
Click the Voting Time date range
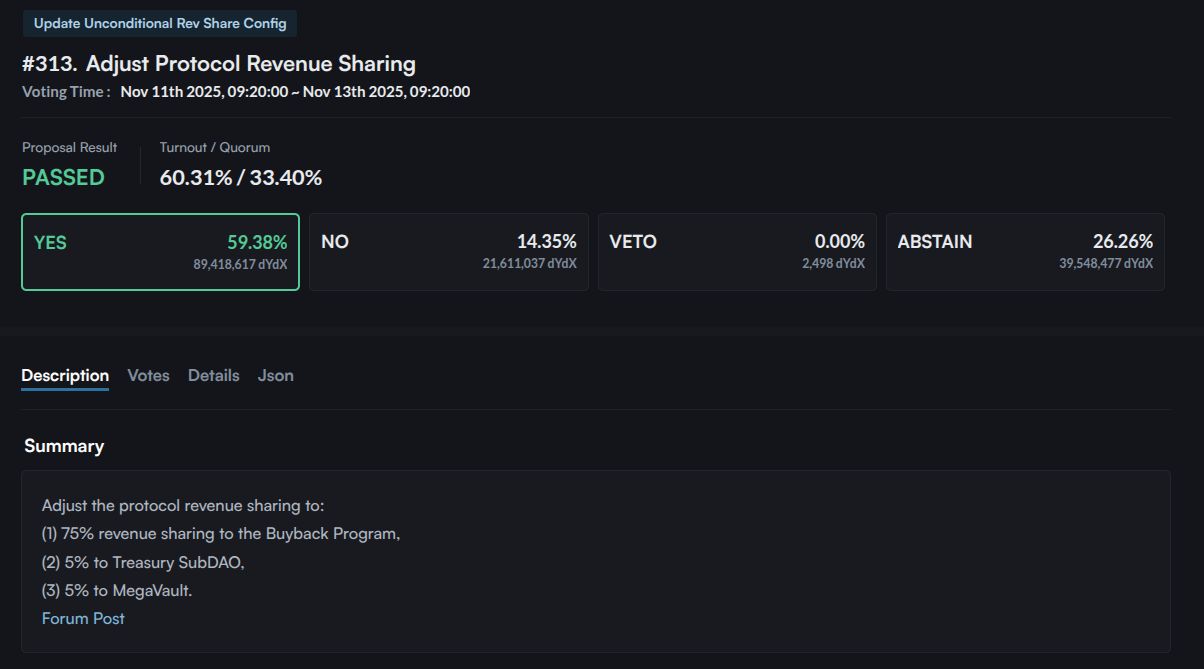[294, 91]
